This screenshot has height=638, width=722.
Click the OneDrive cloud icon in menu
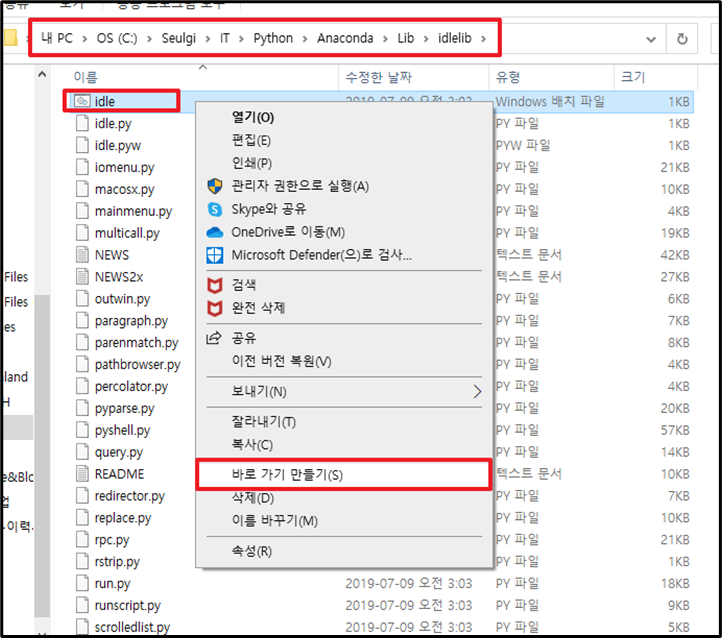click(x=215, y=232)
